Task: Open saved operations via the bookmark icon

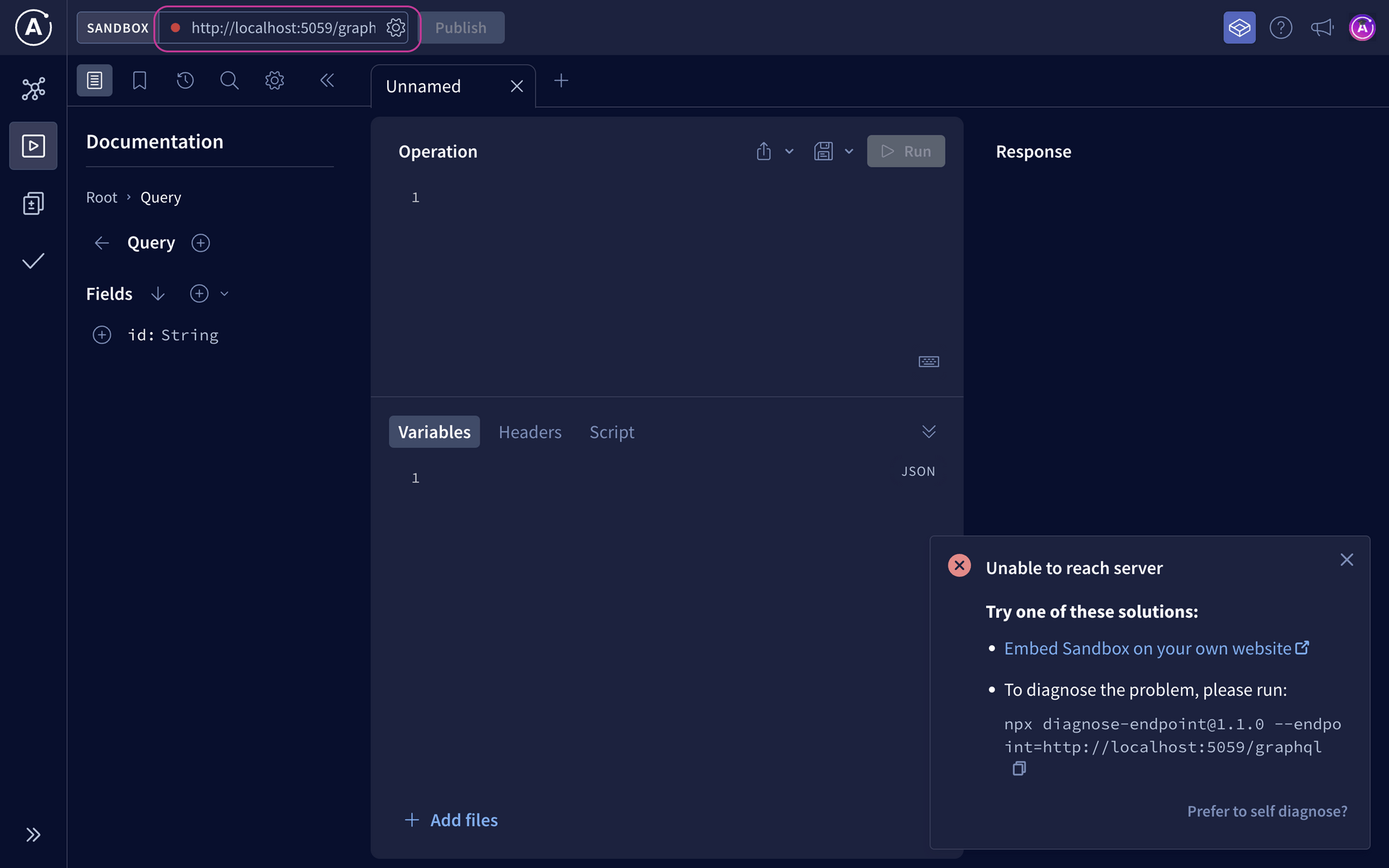Action: point(139,80)
